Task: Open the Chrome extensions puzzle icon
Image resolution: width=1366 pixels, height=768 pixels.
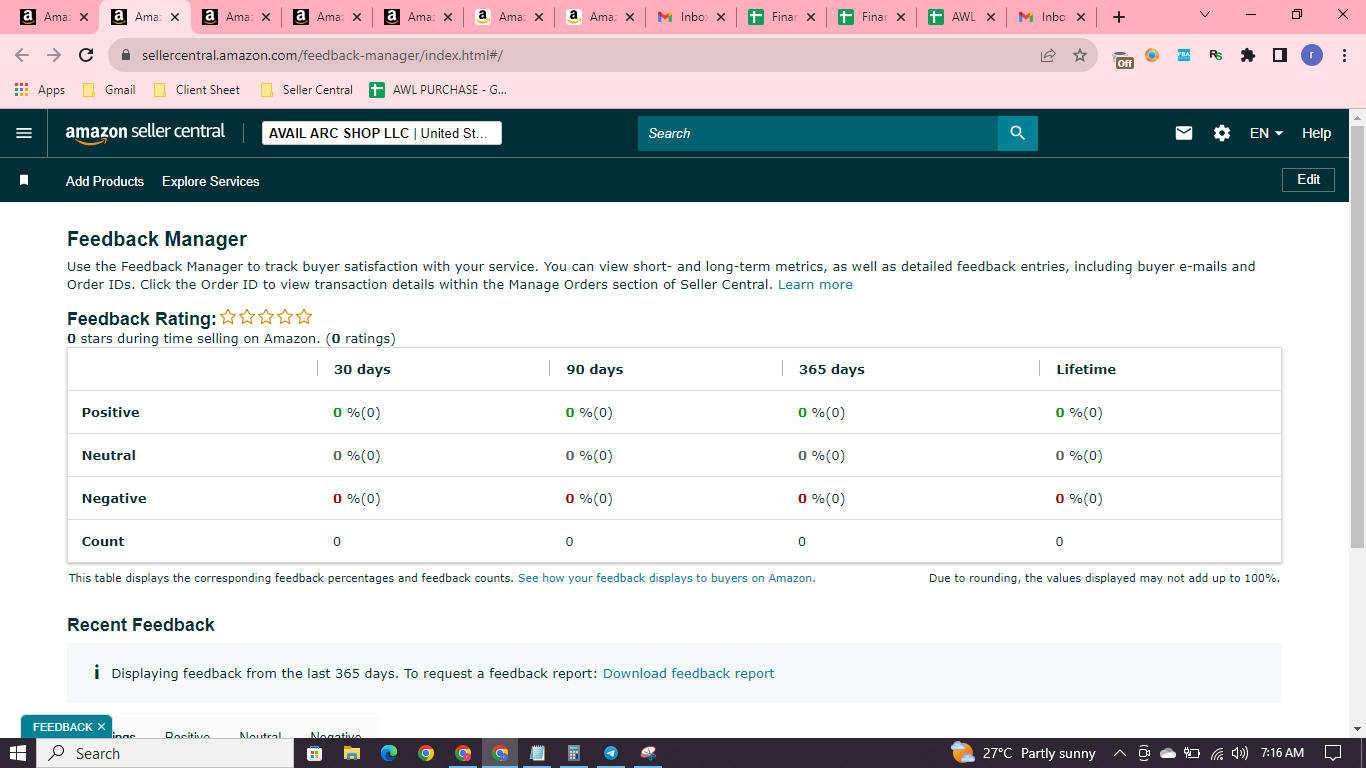Action: 1248,56
